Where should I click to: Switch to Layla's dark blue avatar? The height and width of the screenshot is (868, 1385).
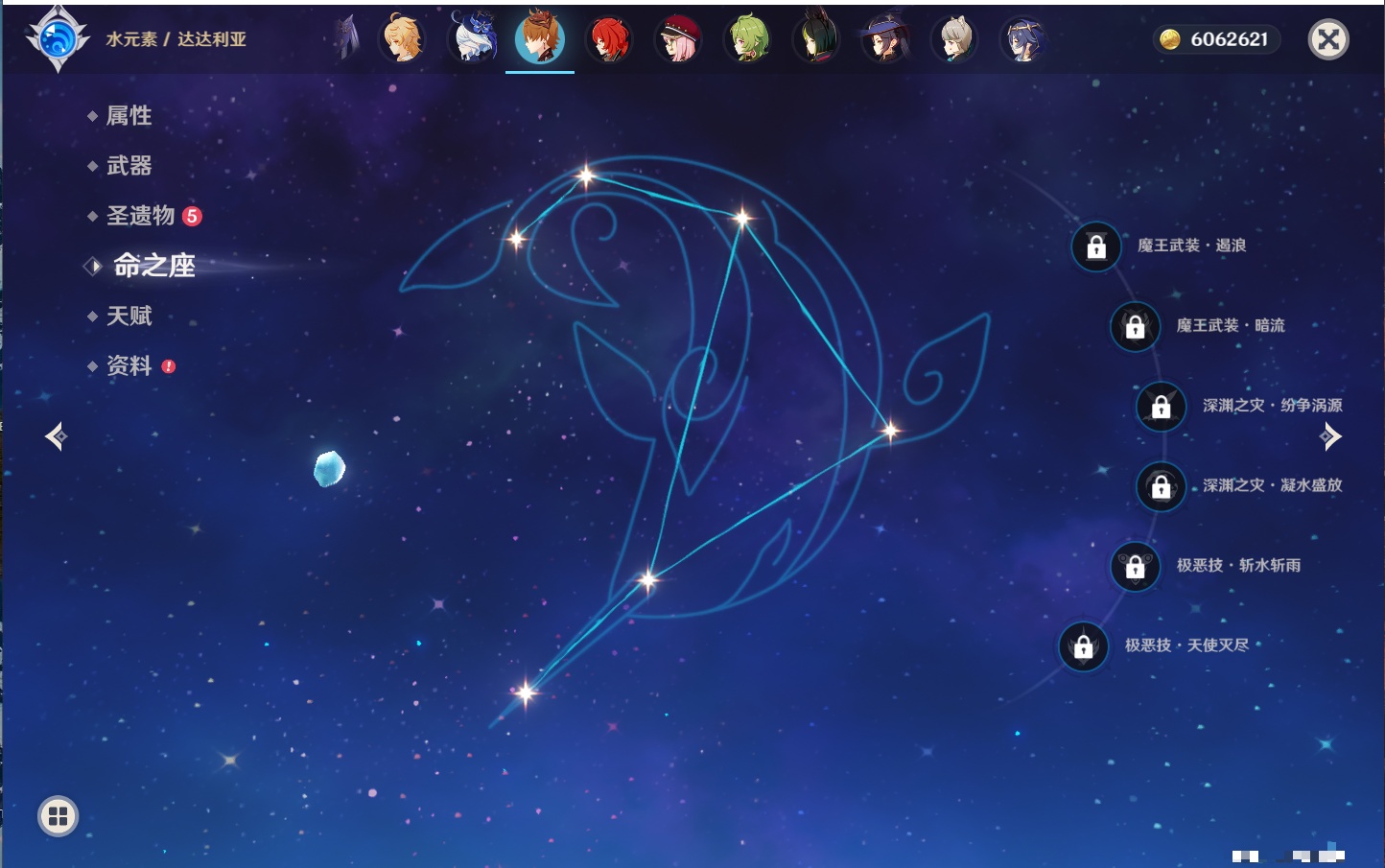coord(1023,39)
